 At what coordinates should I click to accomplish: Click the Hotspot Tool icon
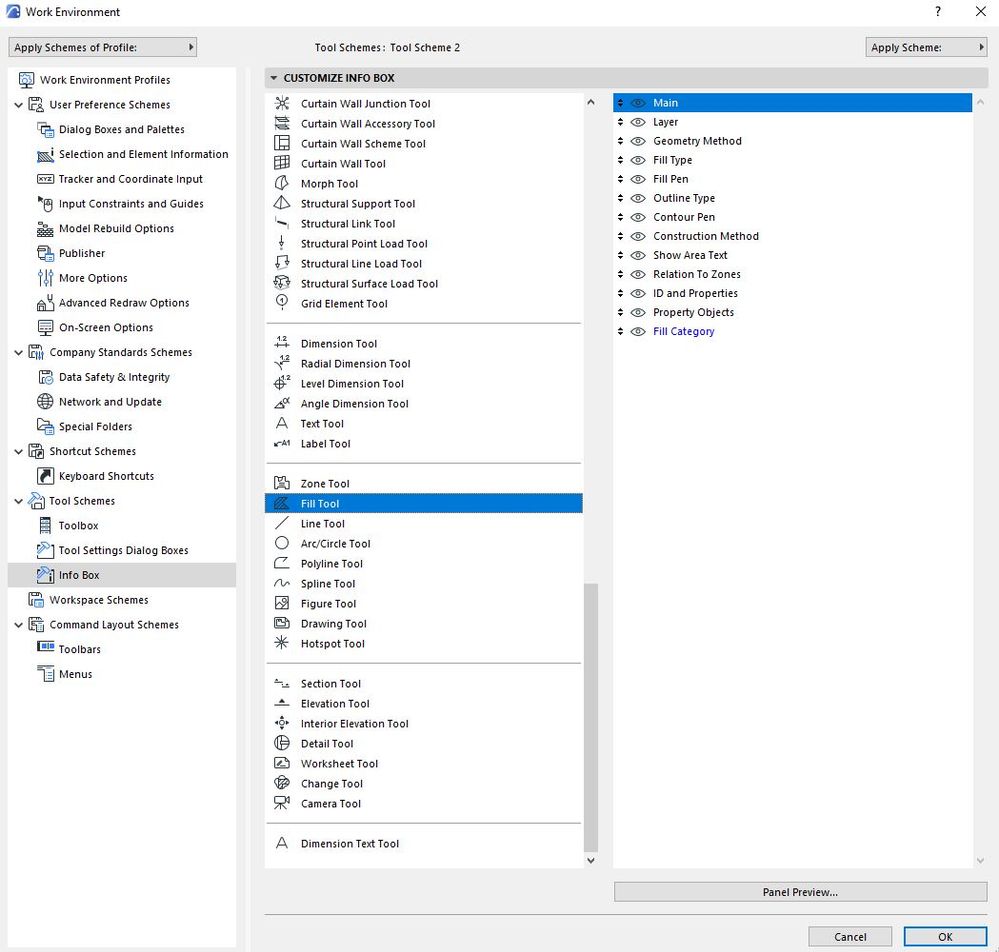pos(282,643)
